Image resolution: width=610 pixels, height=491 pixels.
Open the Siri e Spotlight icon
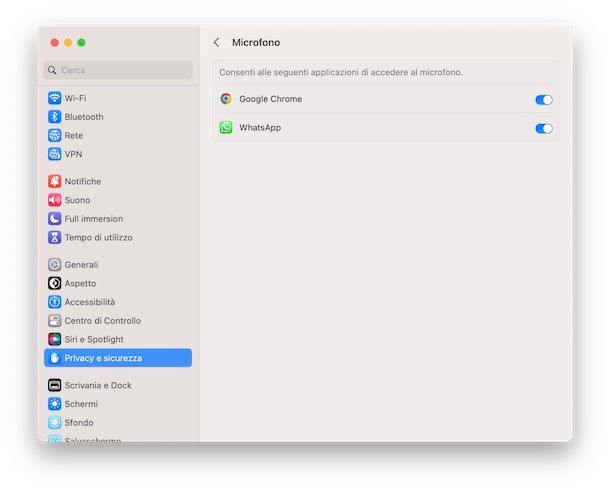pyautogui.click(x=54, y=339)
